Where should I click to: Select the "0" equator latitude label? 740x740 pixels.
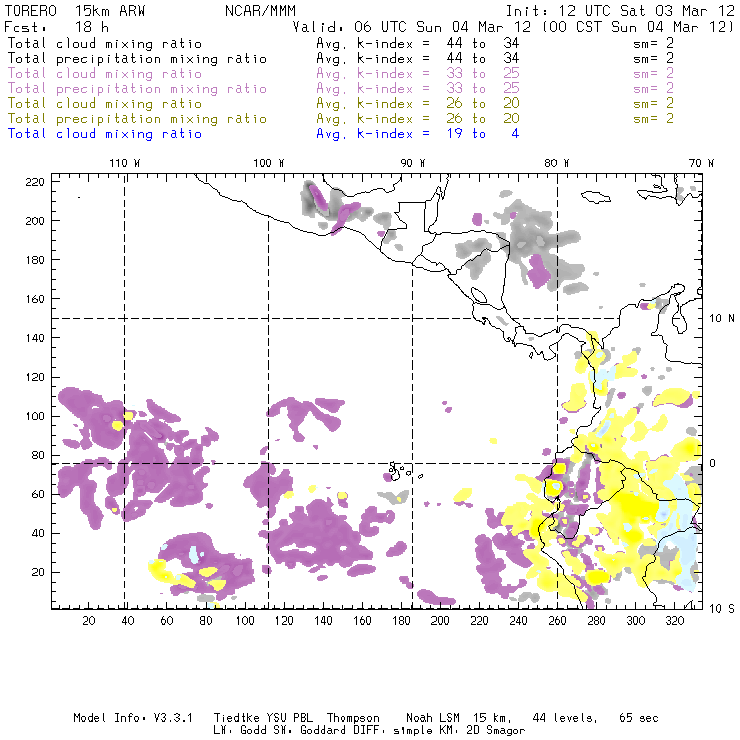tap(713, 463)
